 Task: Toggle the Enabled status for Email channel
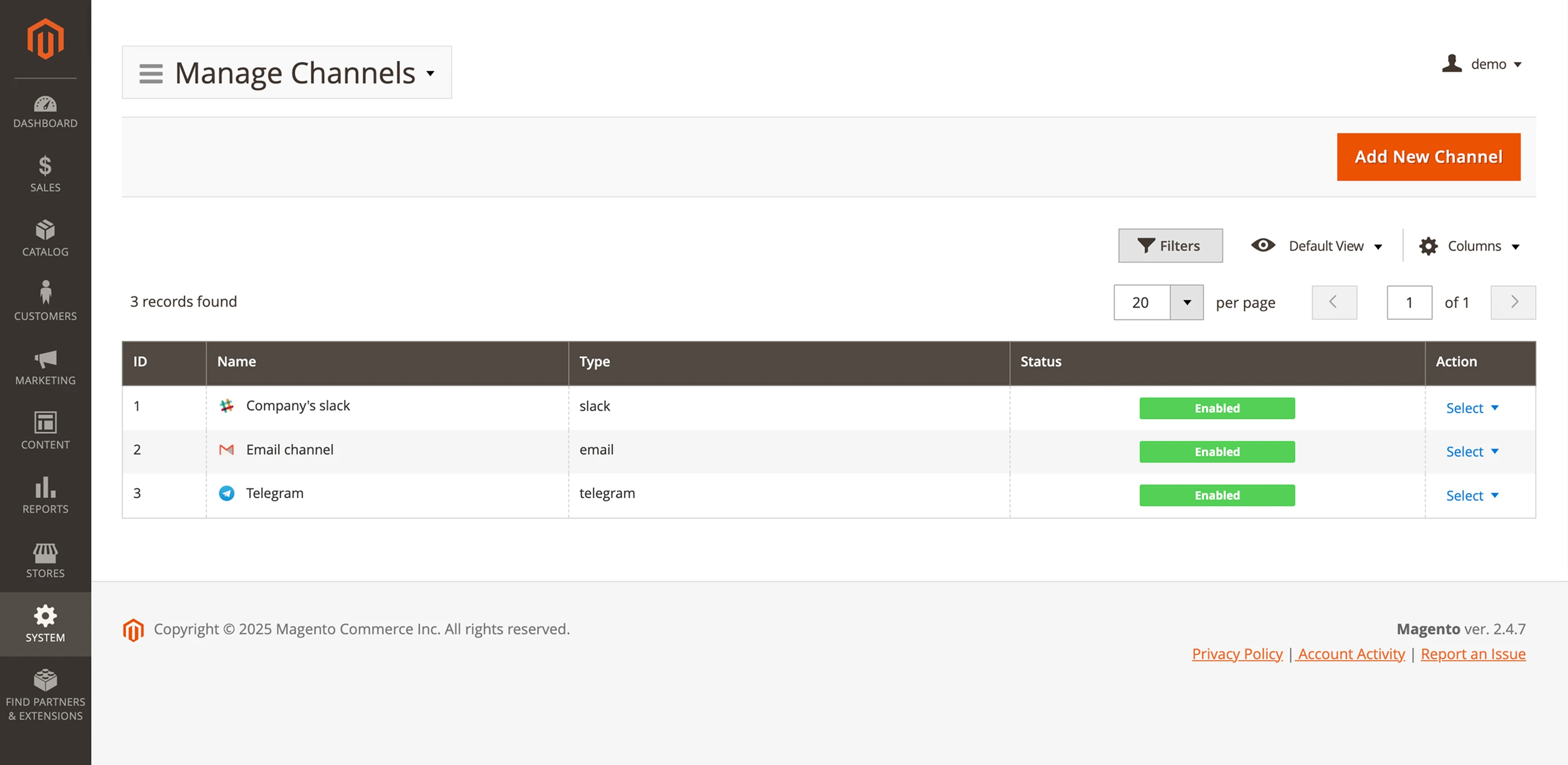click(x=1216, y=451)
